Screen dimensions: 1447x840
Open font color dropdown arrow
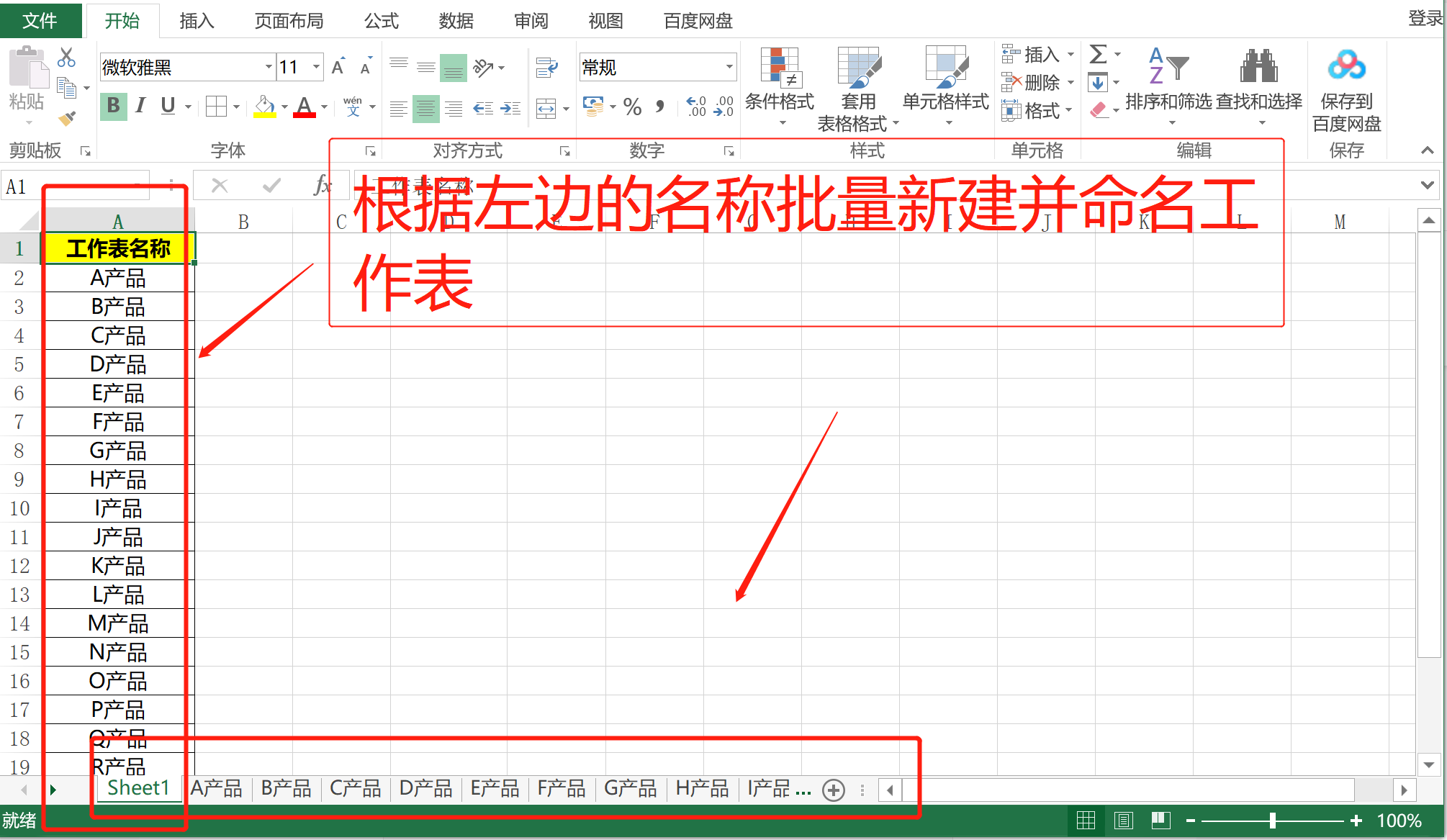(324, 107)
